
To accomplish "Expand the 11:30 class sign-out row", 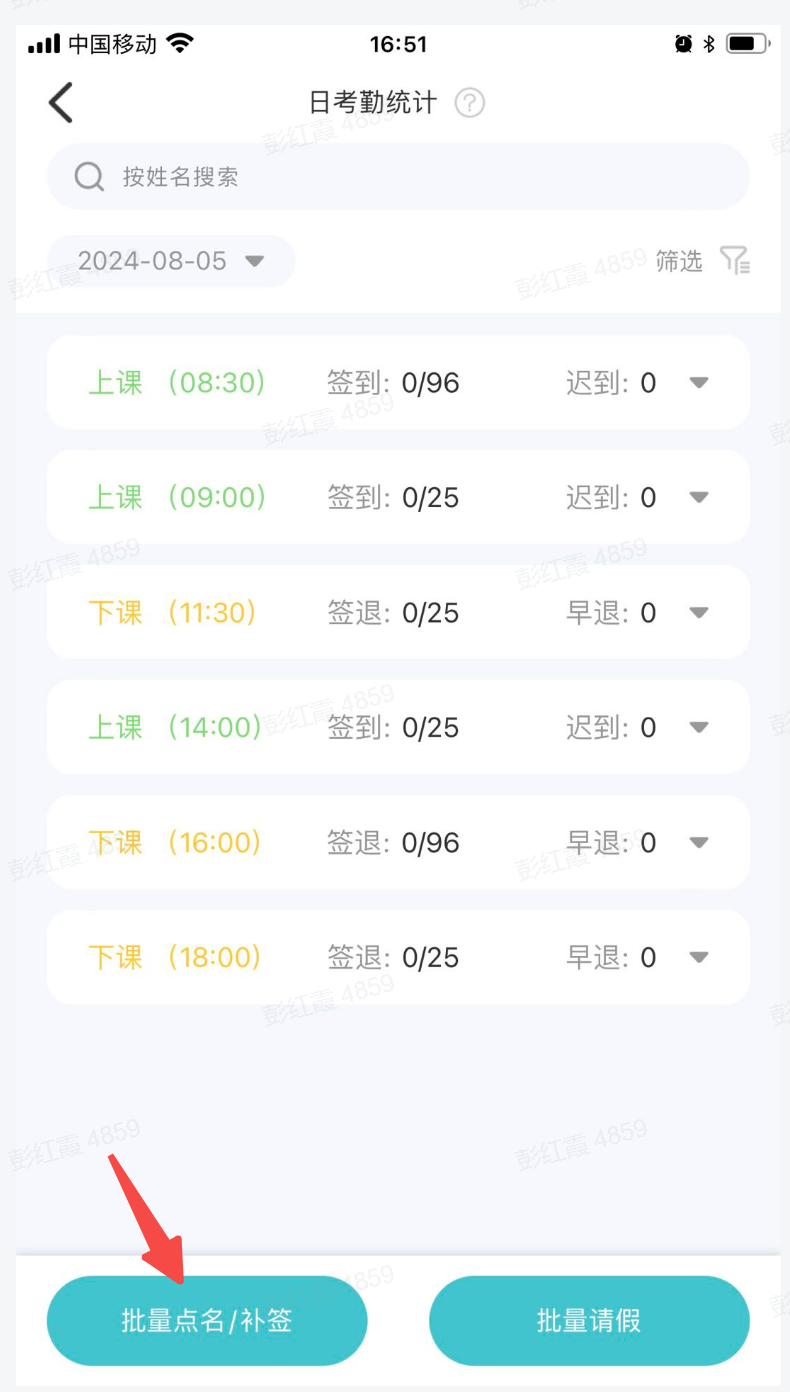I will click(699, 612).
